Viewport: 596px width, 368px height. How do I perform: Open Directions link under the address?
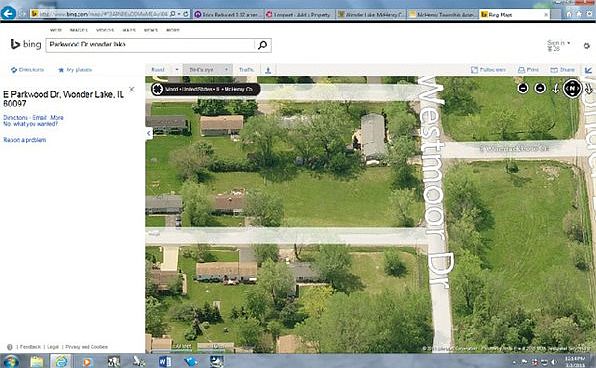(x=15, y=117)
